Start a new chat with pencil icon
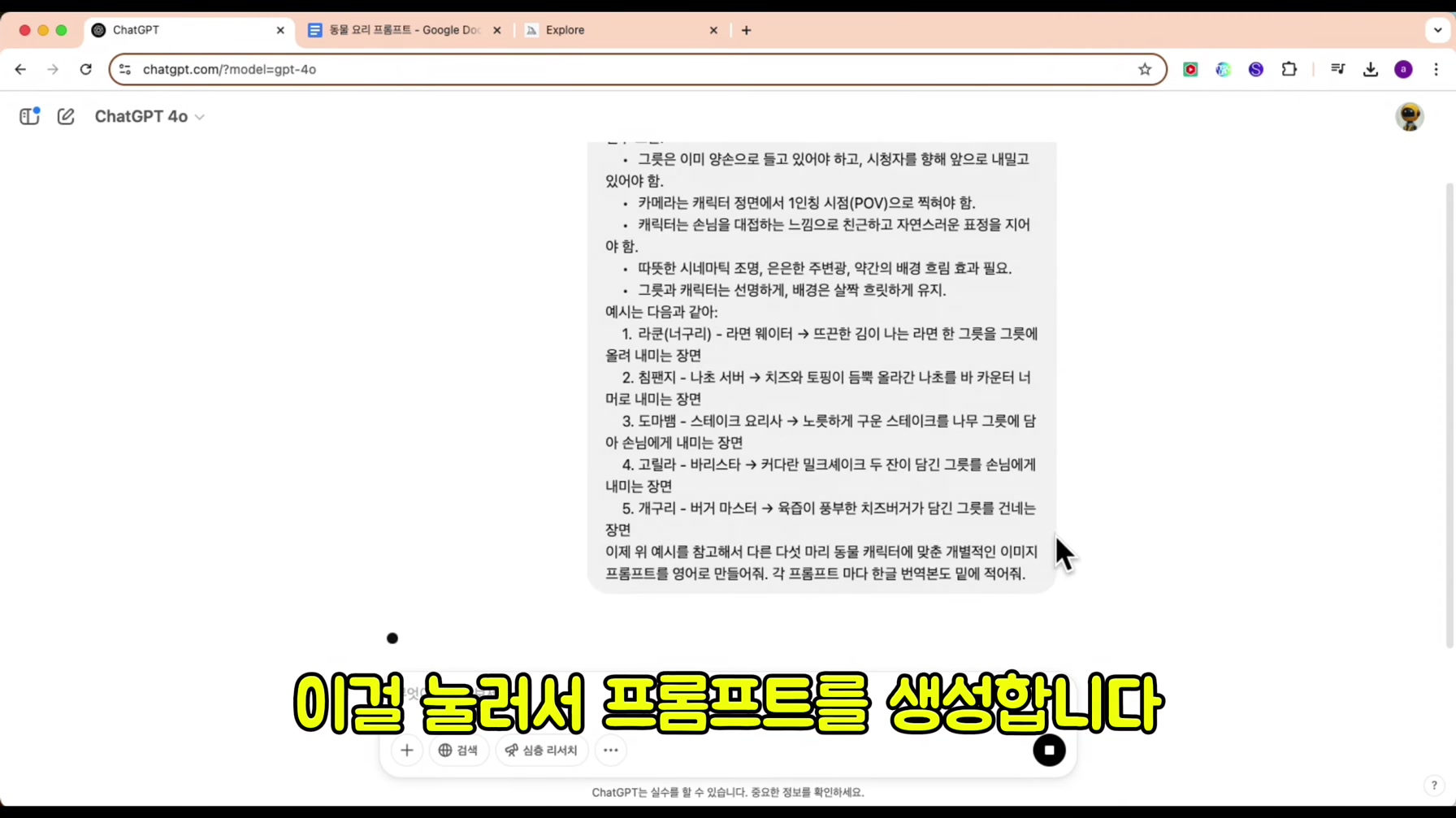The width and height of the screenshot is (1456, 818). (x=66, y=116)
